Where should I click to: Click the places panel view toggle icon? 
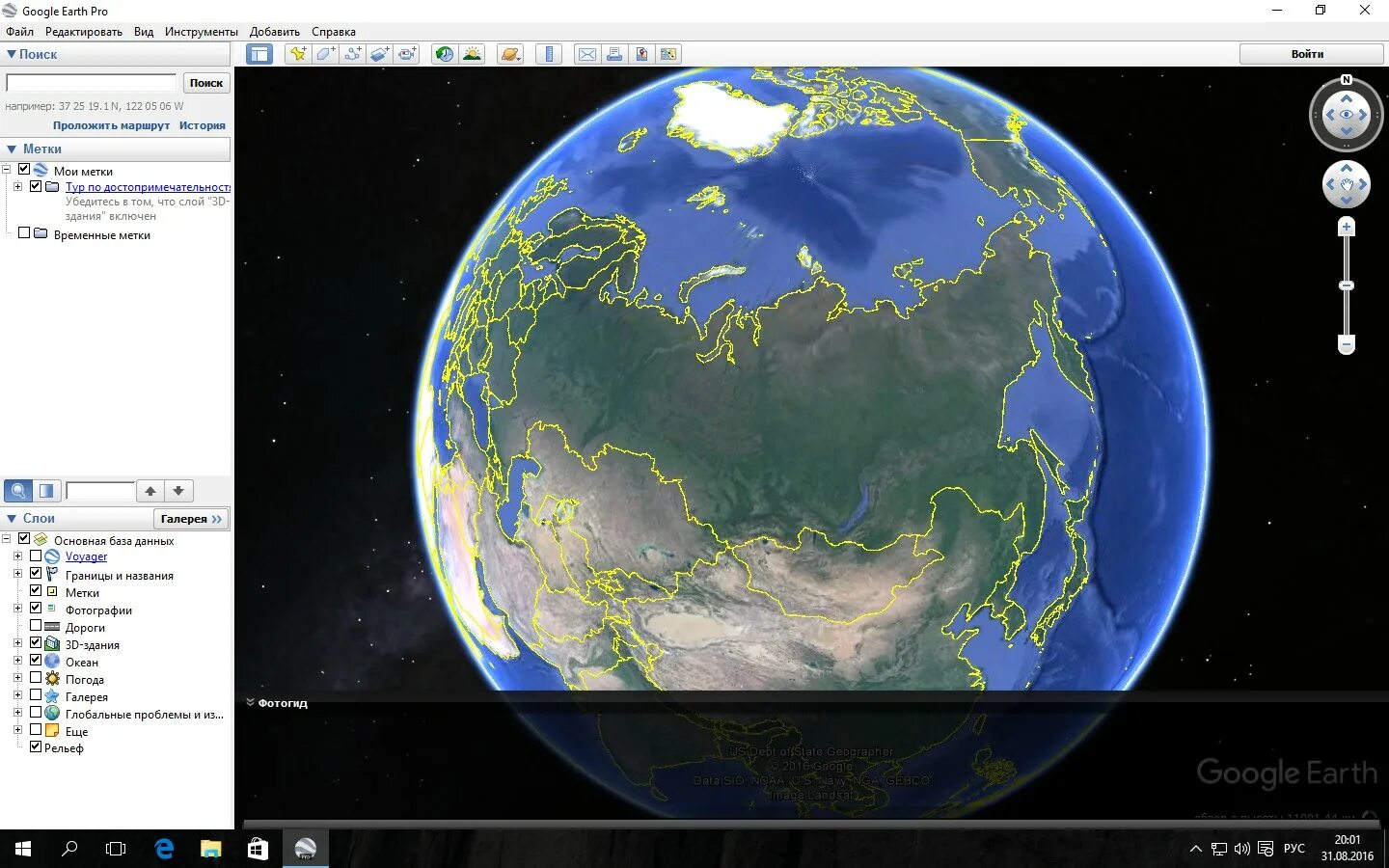pos(46,491)
